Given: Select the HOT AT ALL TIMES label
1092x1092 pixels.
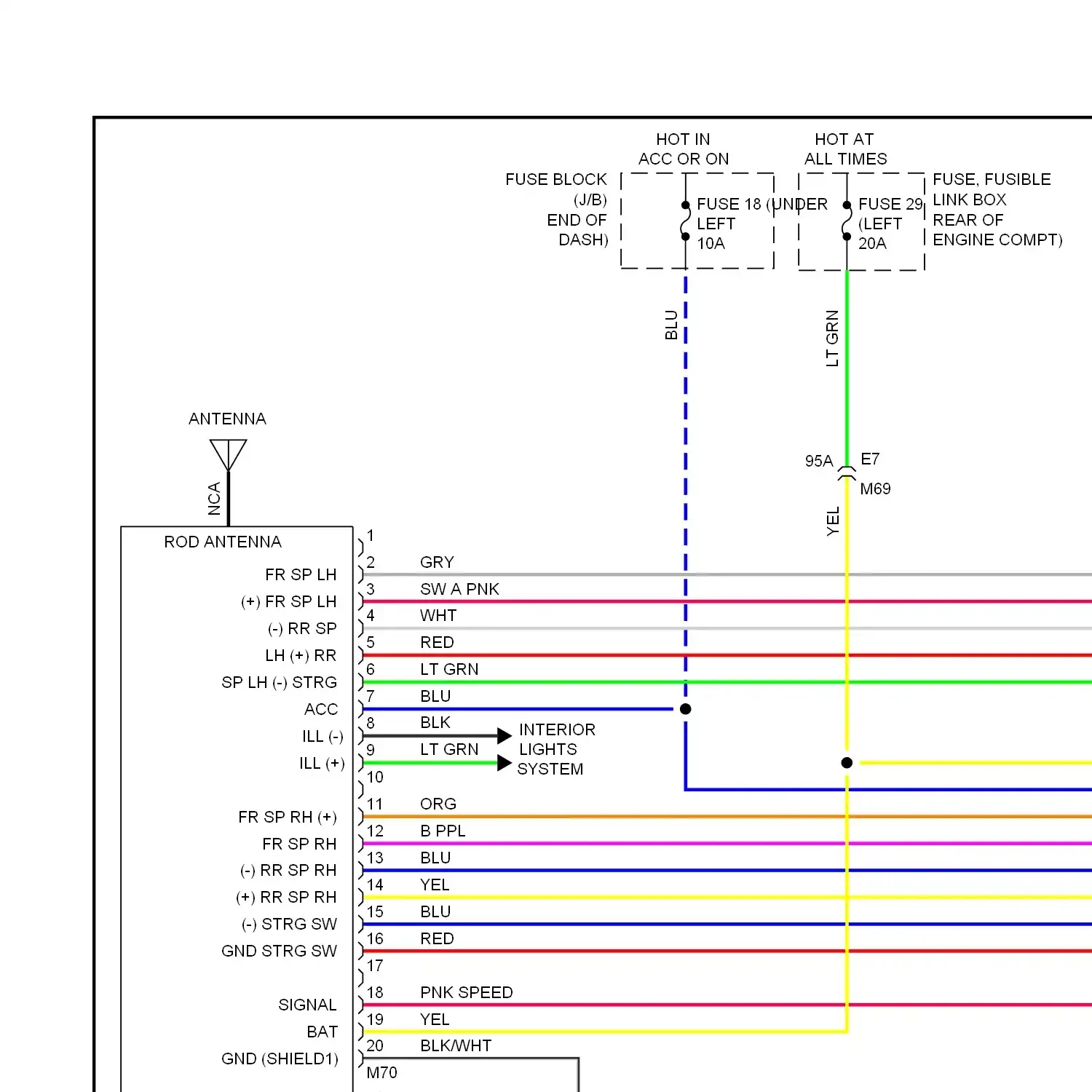Looking at the screenshot, I should point(845,149).
